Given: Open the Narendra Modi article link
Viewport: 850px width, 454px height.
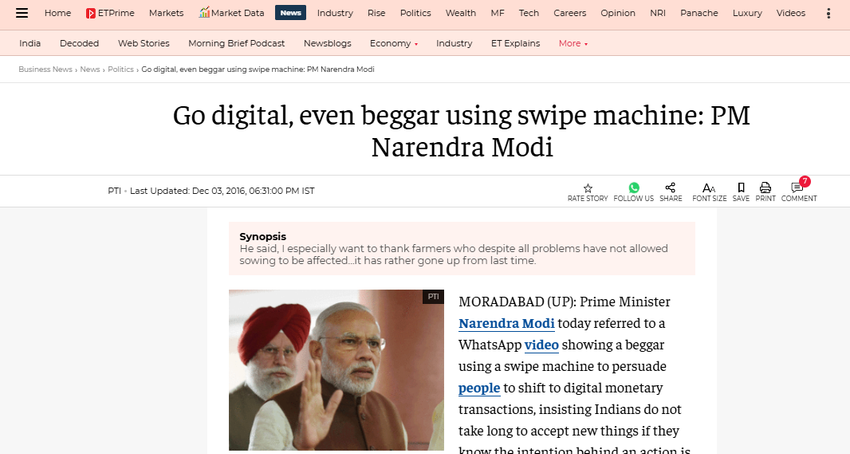Looking at the screenshot, I should tap(506, 323).
